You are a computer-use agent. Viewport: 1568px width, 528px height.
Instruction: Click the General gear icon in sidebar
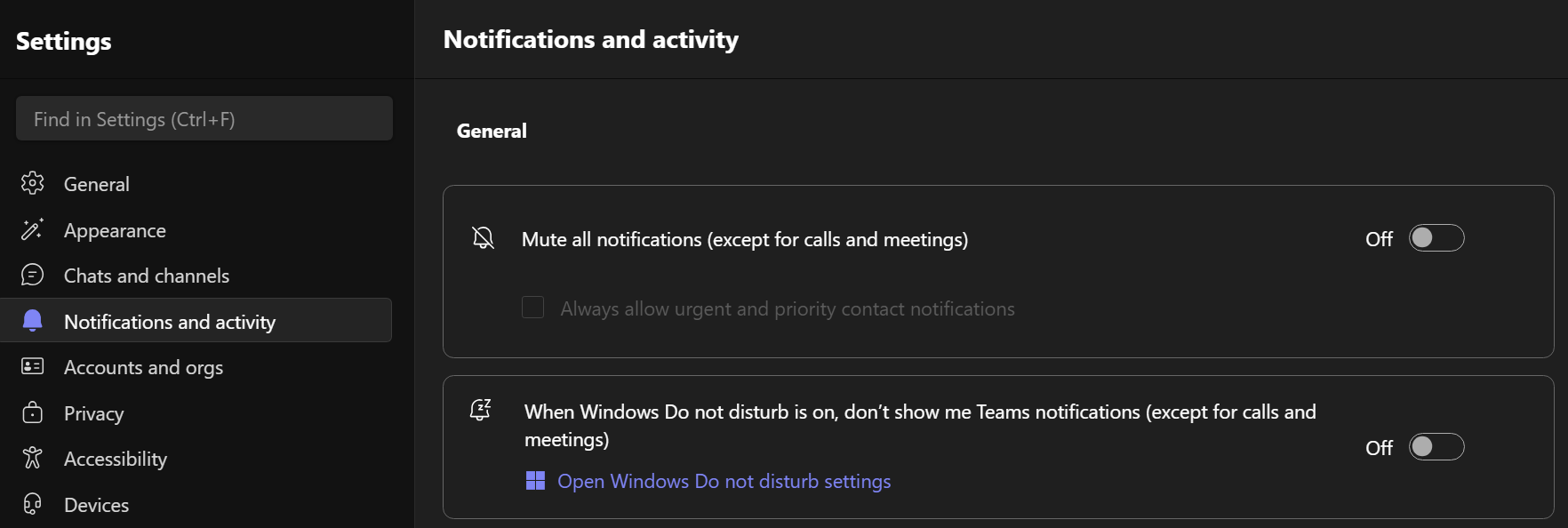(x=33, y=184)
